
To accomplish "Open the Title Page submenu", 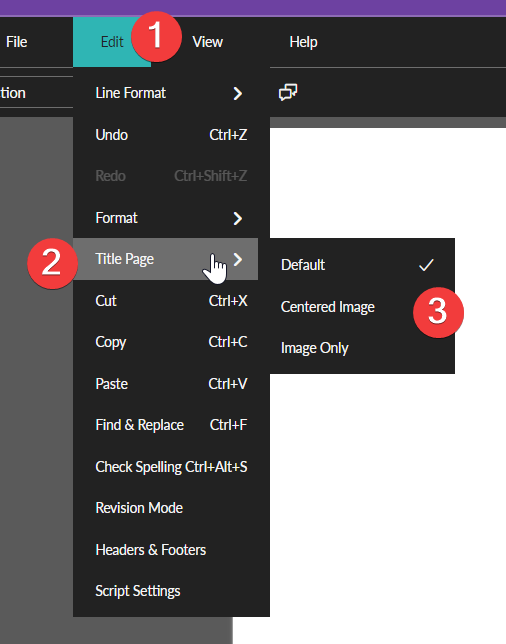I will [166, 259].
